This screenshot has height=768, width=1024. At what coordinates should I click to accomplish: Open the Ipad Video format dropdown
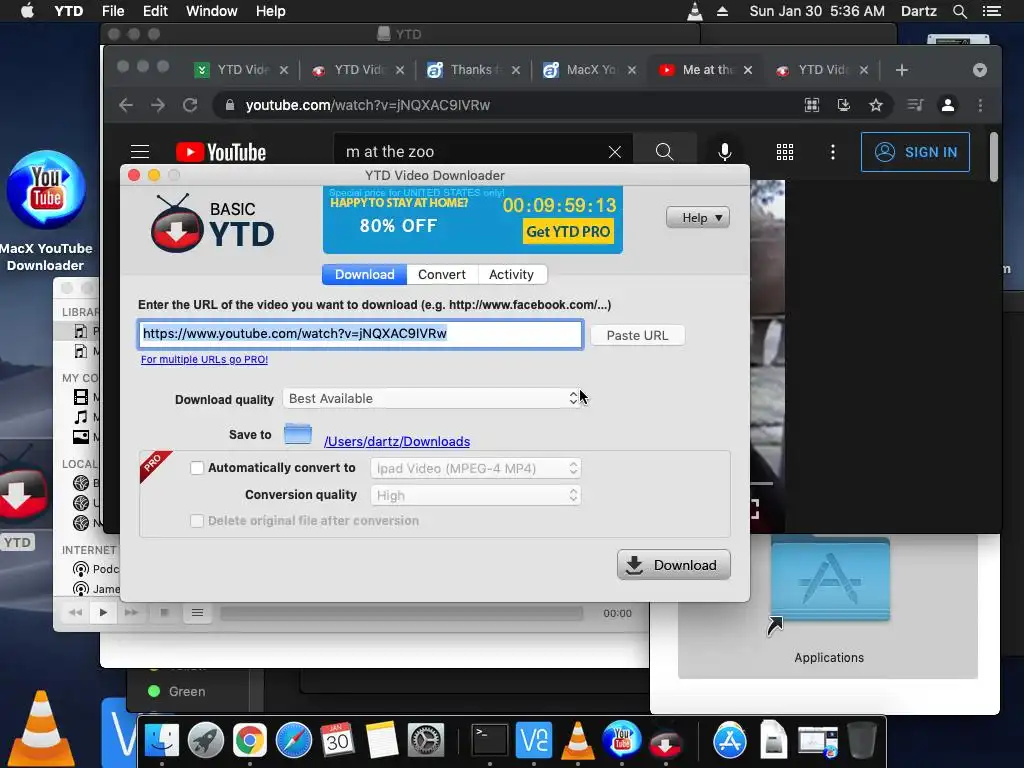point(475,468)
